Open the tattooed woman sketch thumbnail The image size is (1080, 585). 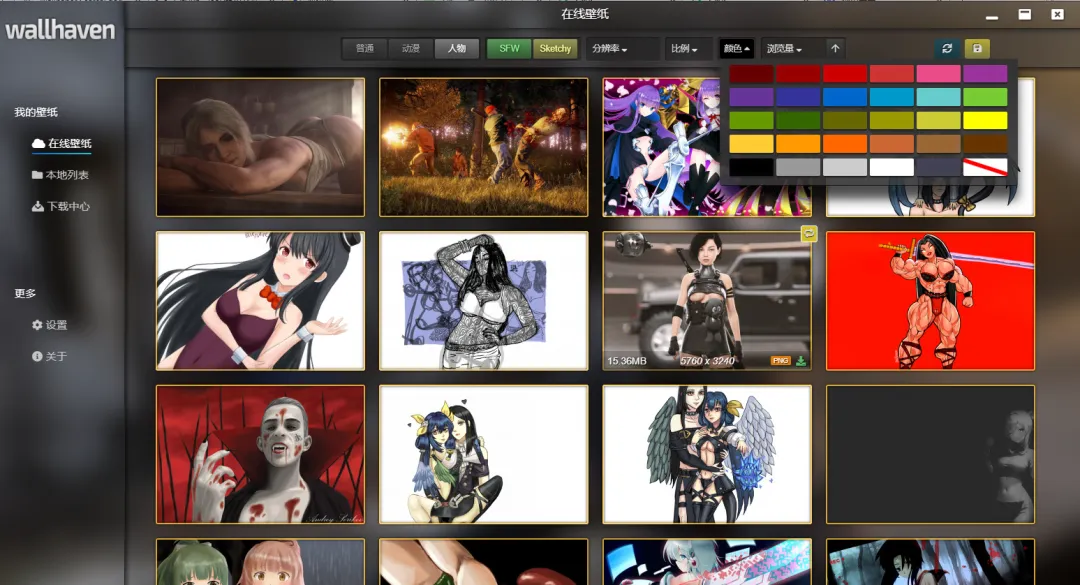(x=484, y=300)
